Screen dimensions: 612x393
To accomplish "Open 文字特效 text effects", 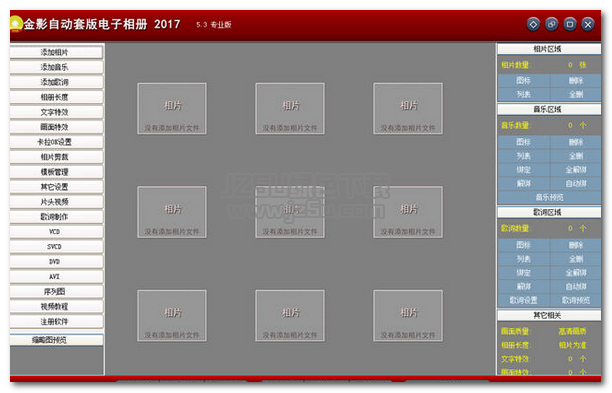I will [x=56, y=112].
